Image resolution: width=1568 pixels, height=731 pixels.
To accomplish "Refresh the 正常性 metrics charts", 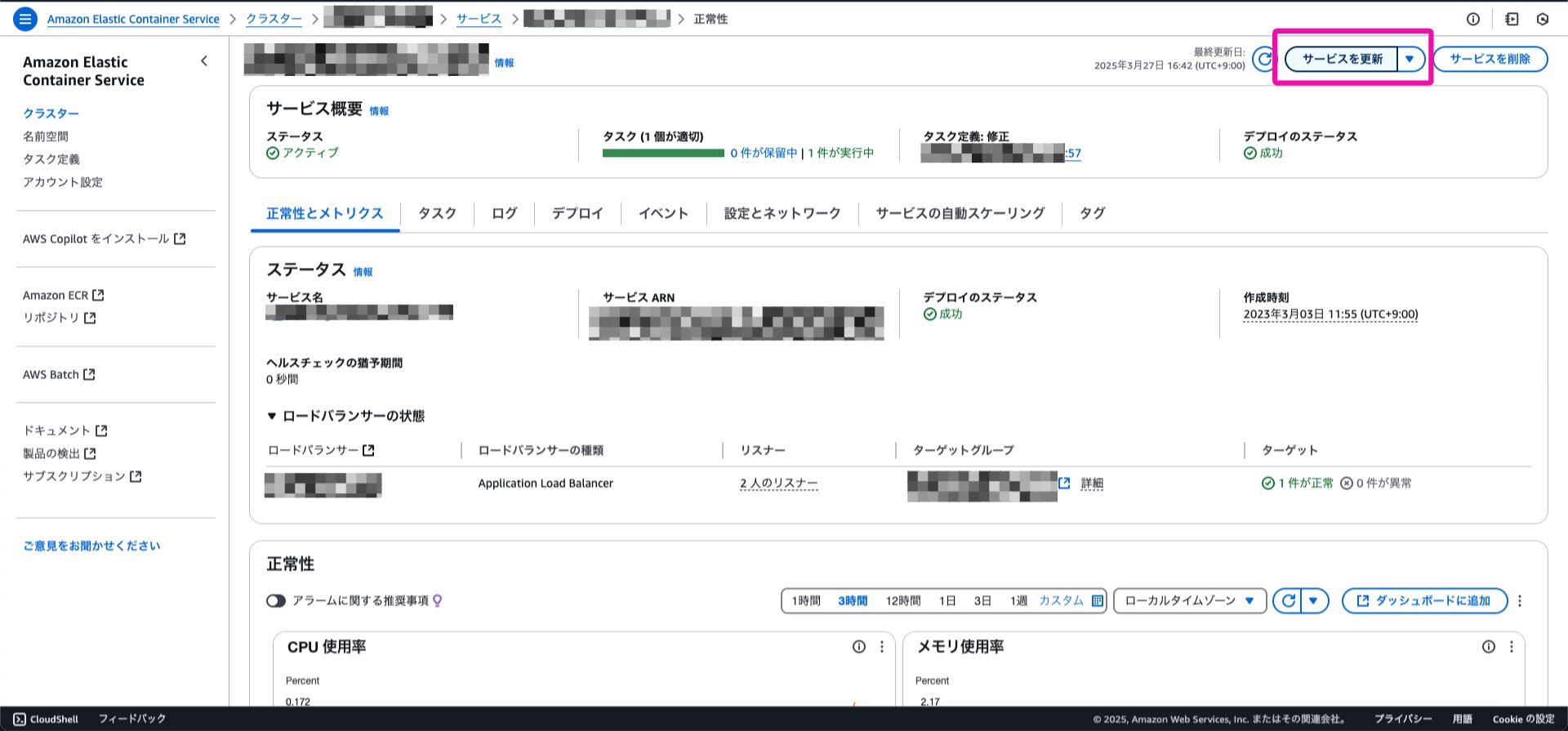I will pos(1288,601).
